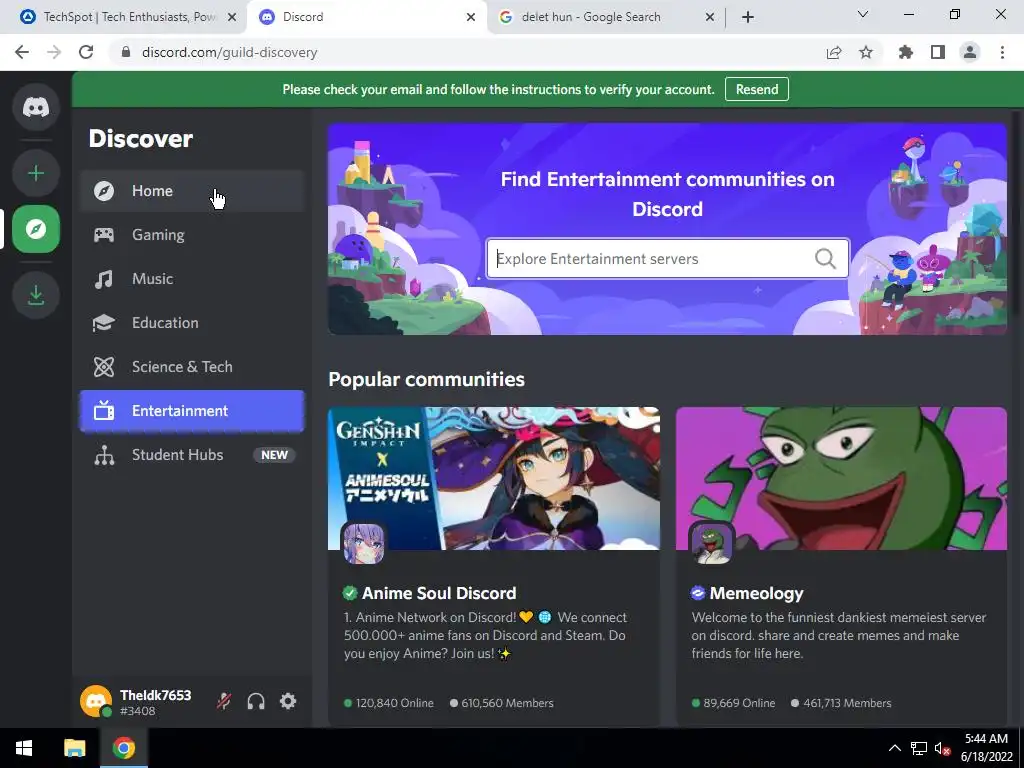Open the taskbar clock and date

click(x=987, y=748)
